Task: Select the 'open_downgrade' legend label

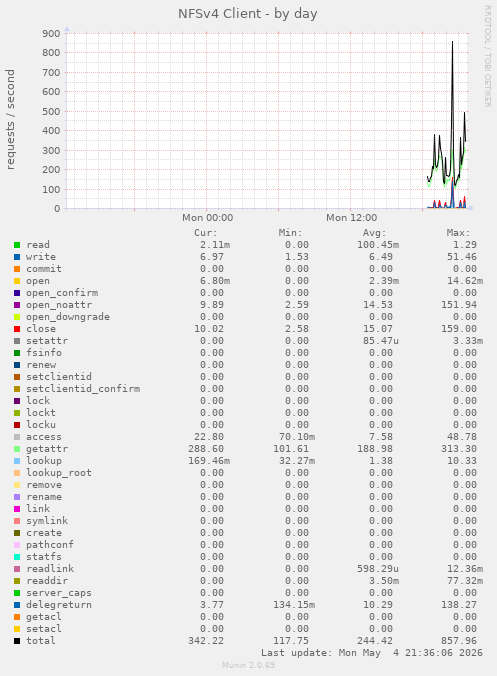Action: pos(68,317)
